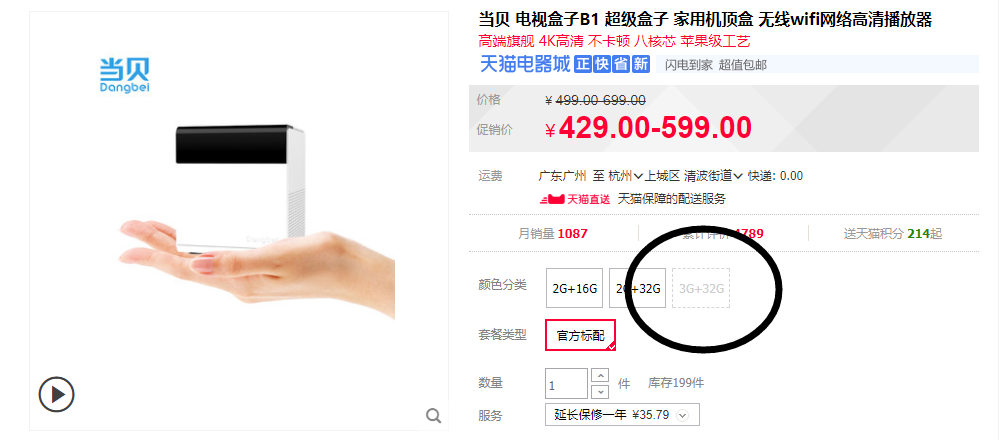
Task: Open the 清波街道 street dropdown
Action: pos(714,176)
